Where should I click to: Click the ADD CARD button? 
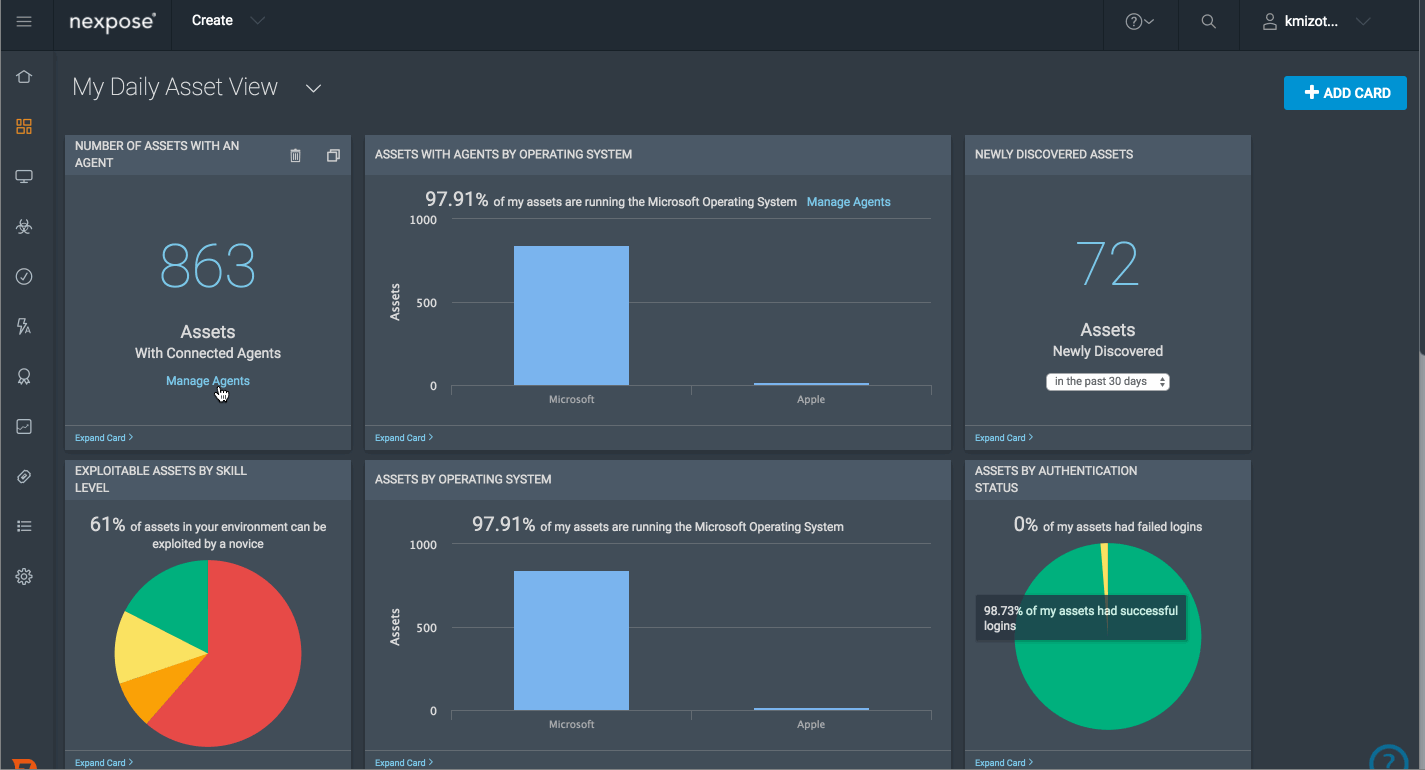(x=1346, y=93)
